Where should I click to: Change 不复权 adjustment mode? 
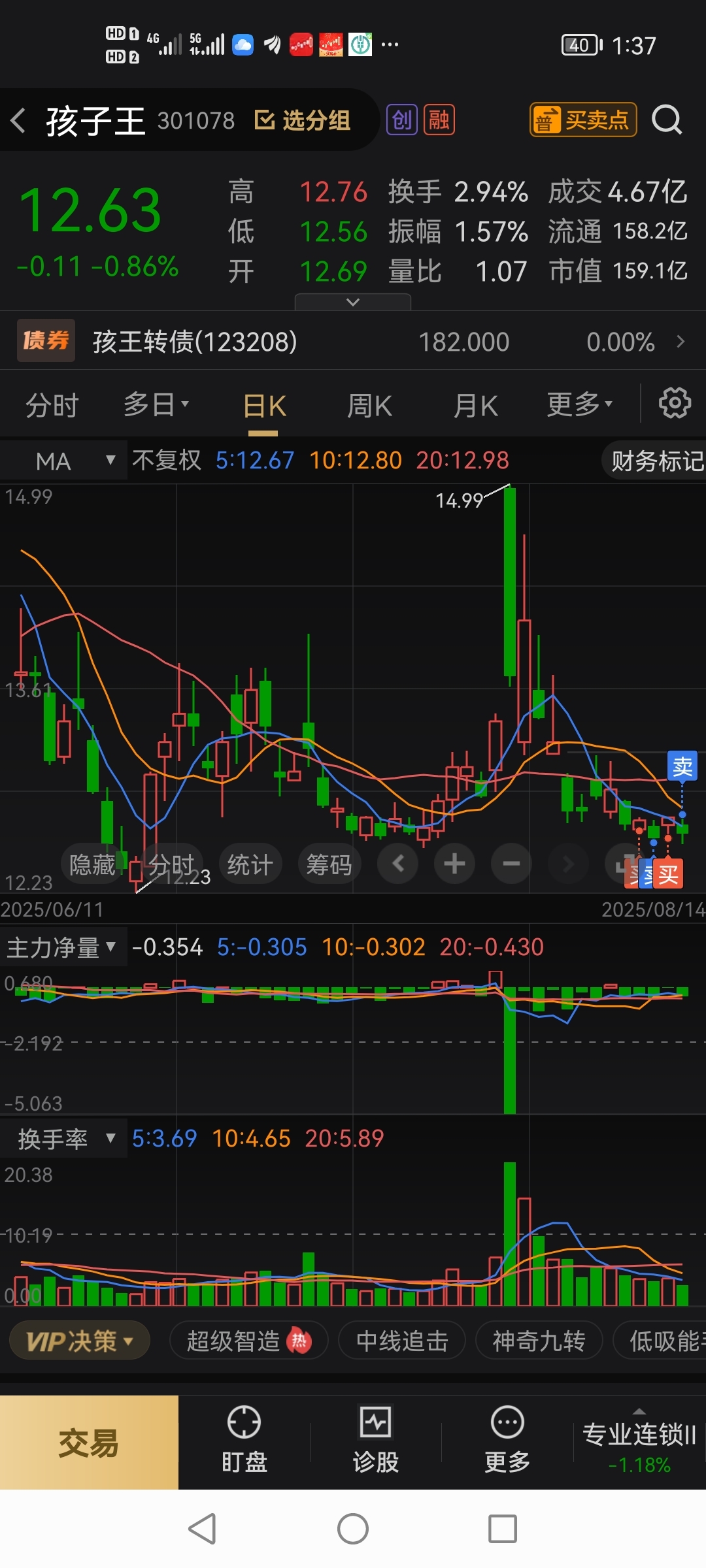[x=167, y=461]
